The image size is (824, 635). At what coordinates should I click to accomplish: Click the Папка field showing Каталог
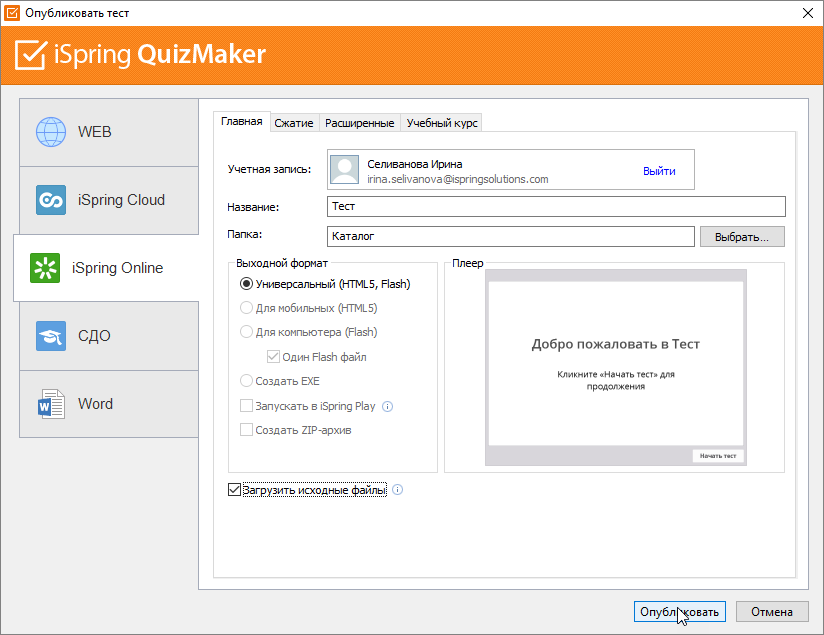click(x=510, y=237)
